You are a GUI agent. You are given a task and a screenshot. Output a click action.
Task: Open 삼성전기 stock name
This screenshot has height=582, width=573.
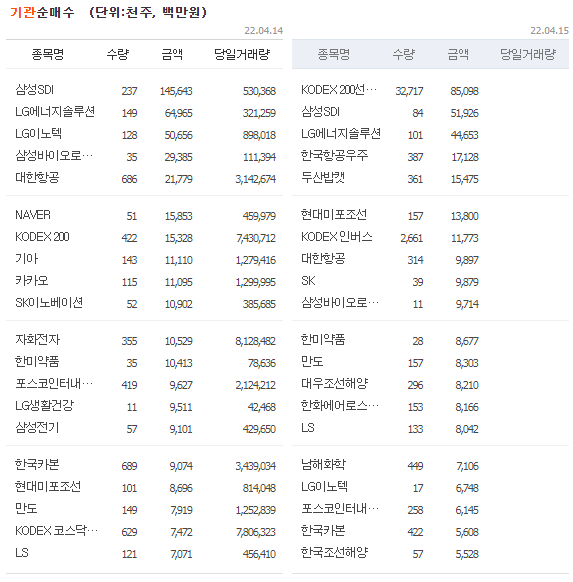pos(37,428)
